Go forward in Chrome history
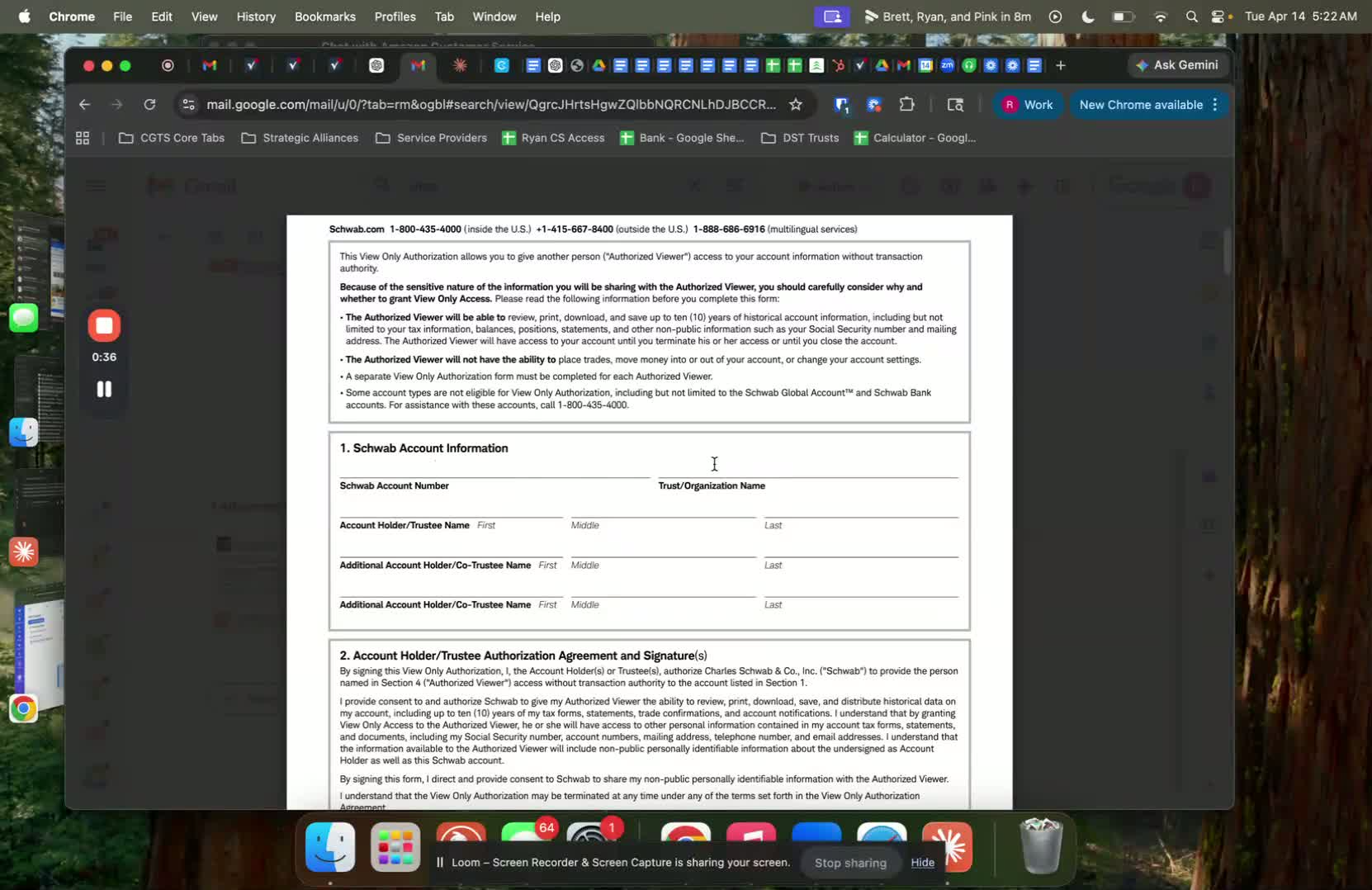This screenshot has width=1372, height=890. click(116, 105)
